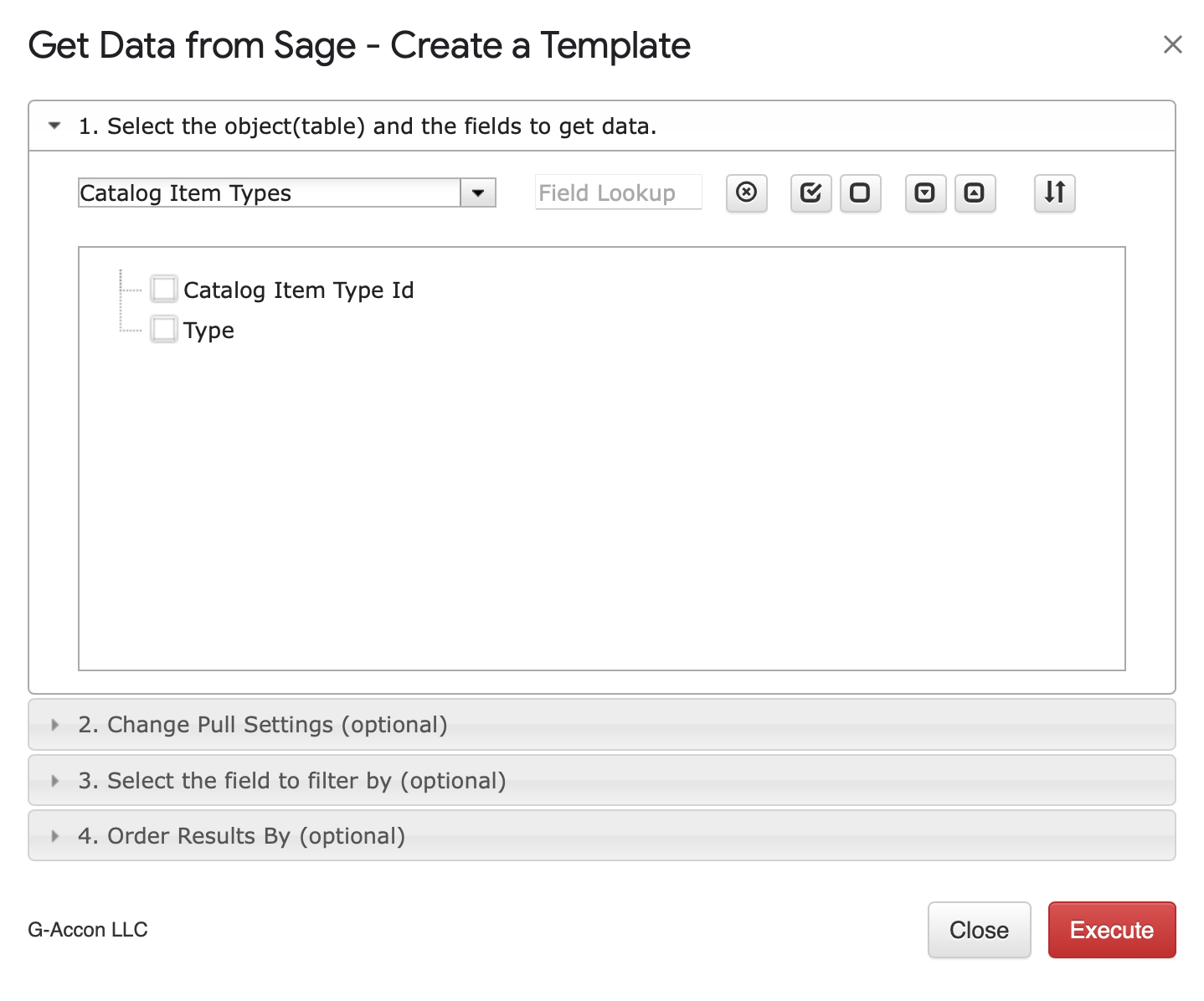The width and height of the screenshot is (1204, 1001).
Task: Open the Catalog Item Types dropdown arrow
Action: (478, 193)
